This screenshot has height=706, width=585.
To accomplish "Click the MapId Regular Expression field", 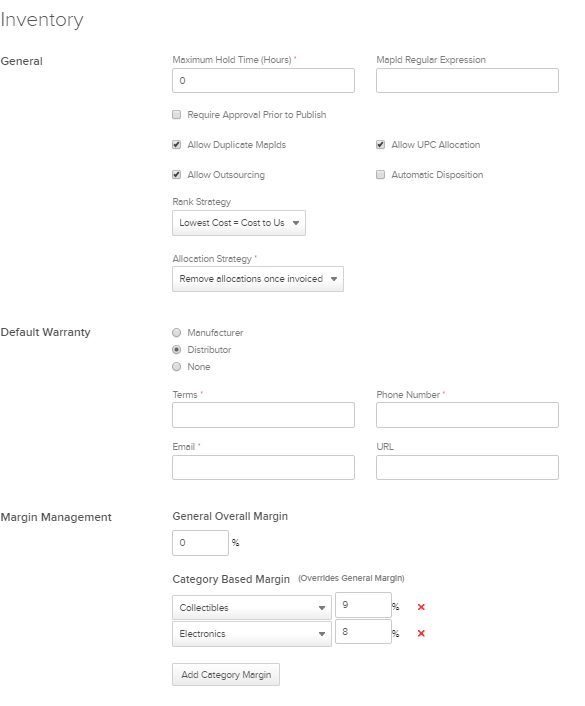I will (467, 81).
